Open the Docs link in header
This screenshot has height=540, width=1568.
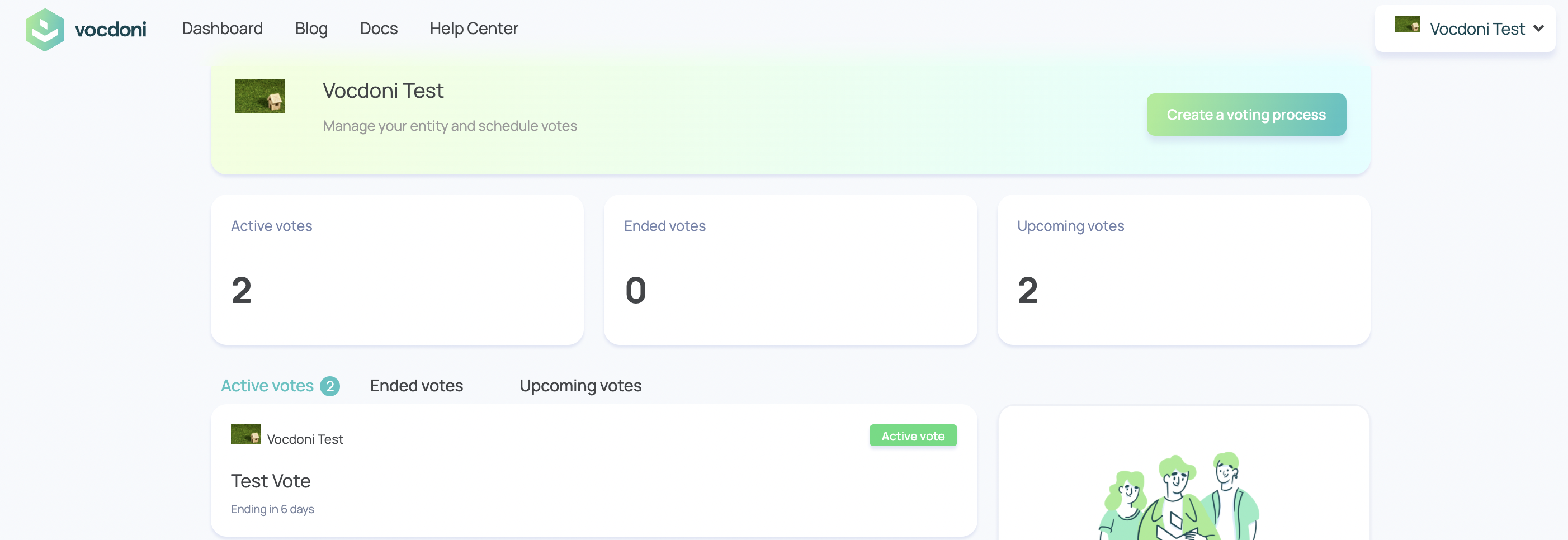tap(379, 29)
